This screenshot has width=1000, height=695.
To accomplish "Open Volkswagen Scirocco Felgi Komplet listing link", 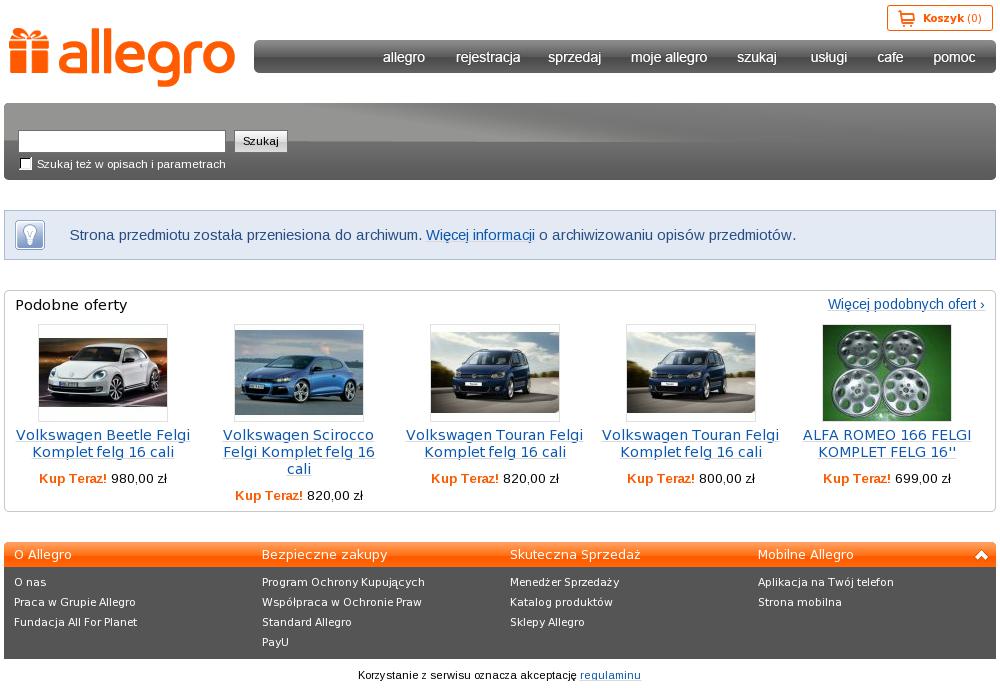I will coord(299,451).
